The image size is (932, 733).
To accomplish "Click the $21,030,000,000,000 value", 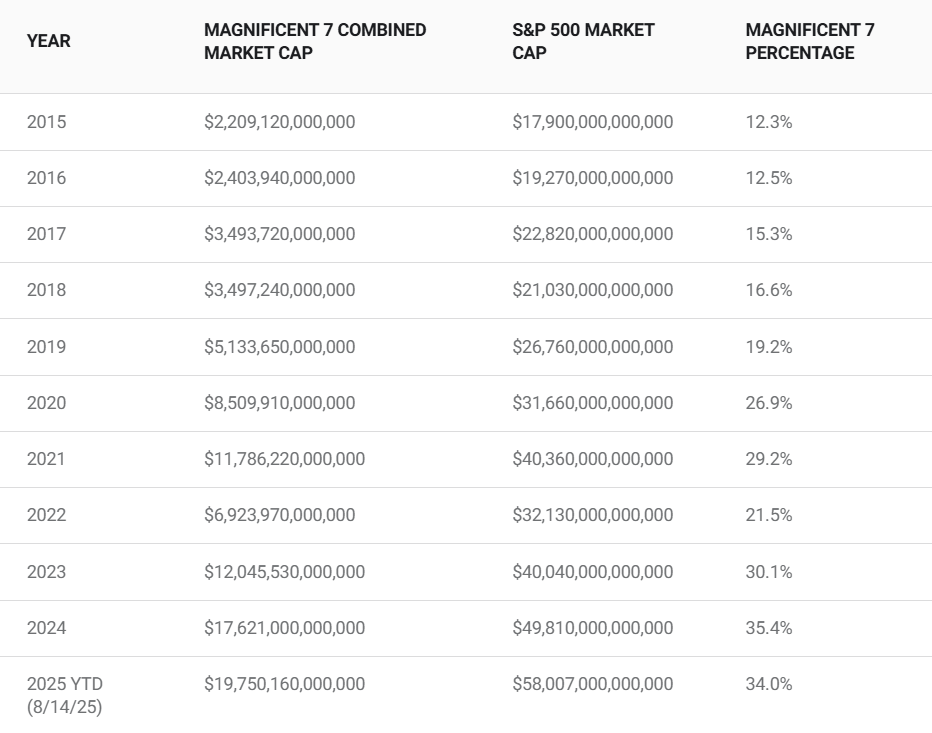I will [593, 290].
